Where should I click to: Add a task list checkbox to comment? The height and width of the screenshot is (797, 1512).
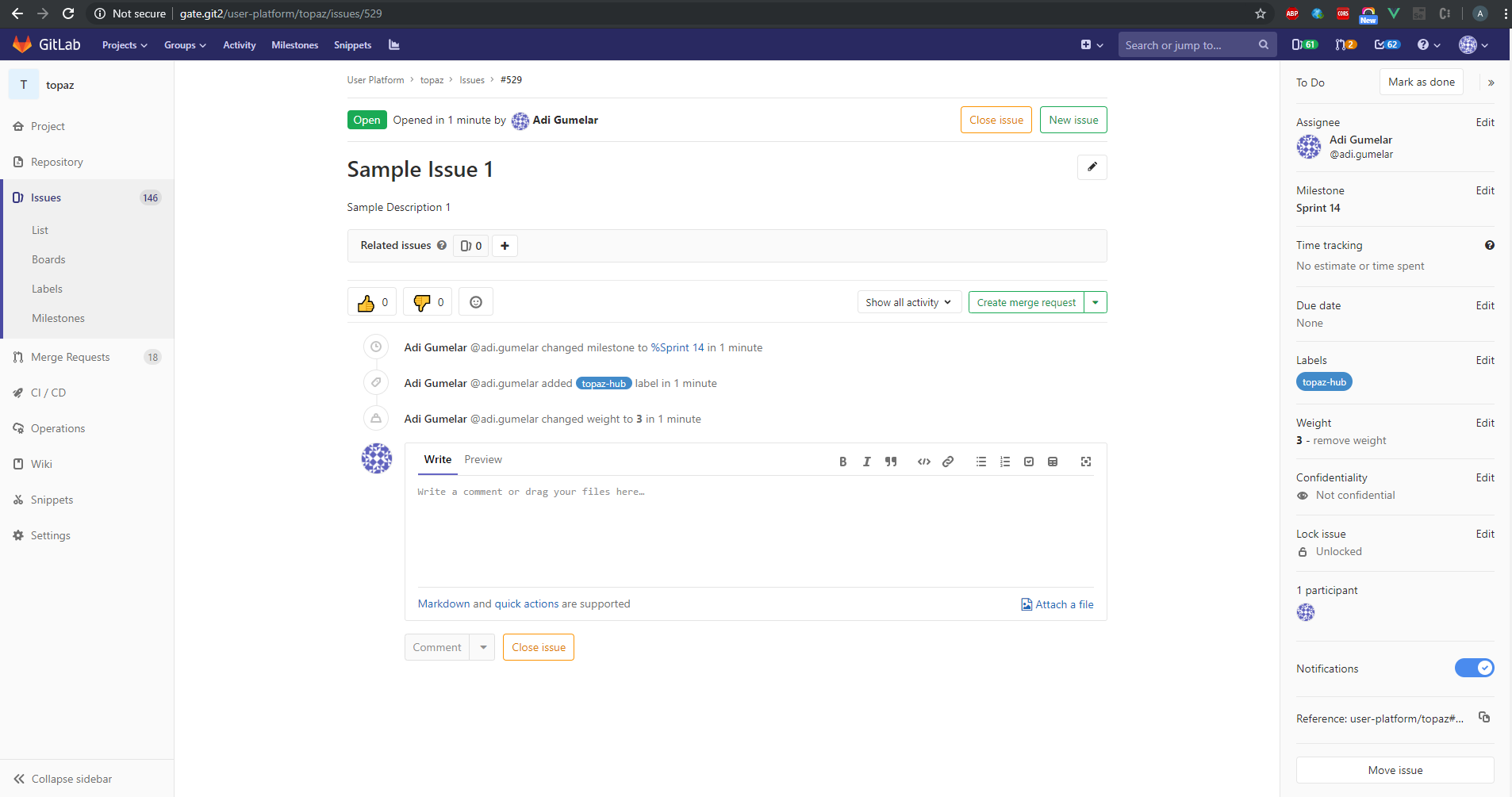[1029, 462]
